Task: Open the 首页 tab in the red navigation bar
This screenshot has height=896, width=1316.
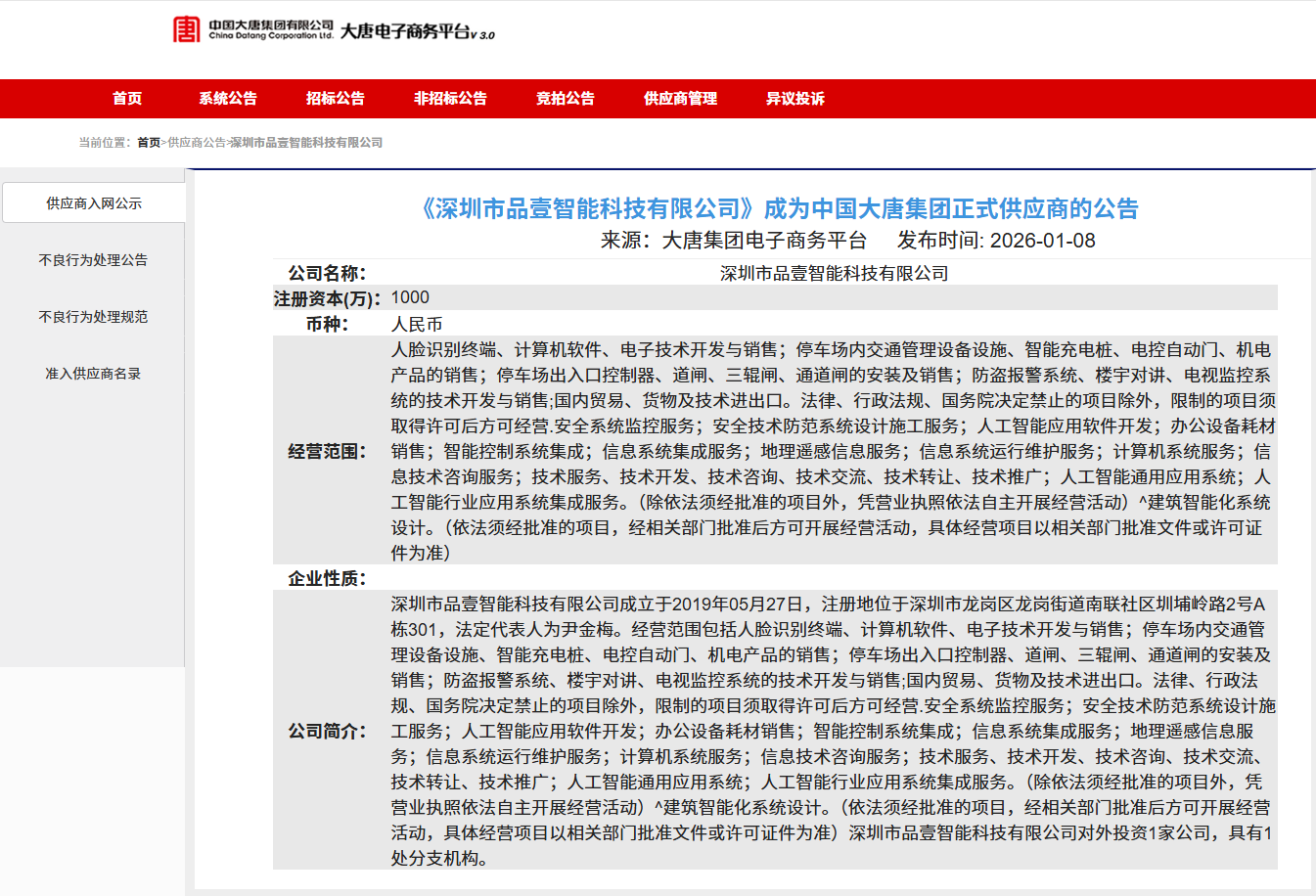Action: tap(127, 99)
